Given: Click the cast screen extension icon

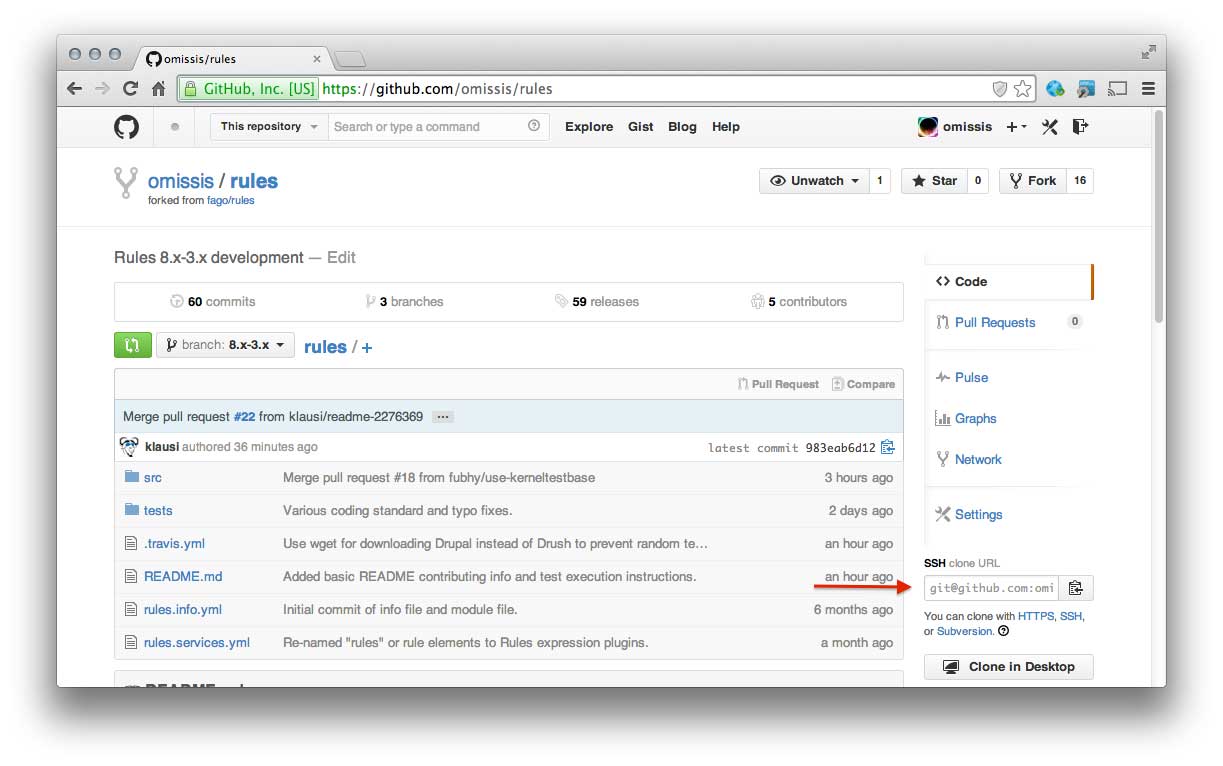Looking at the screenshot, I should click(x=1118, y=89).
